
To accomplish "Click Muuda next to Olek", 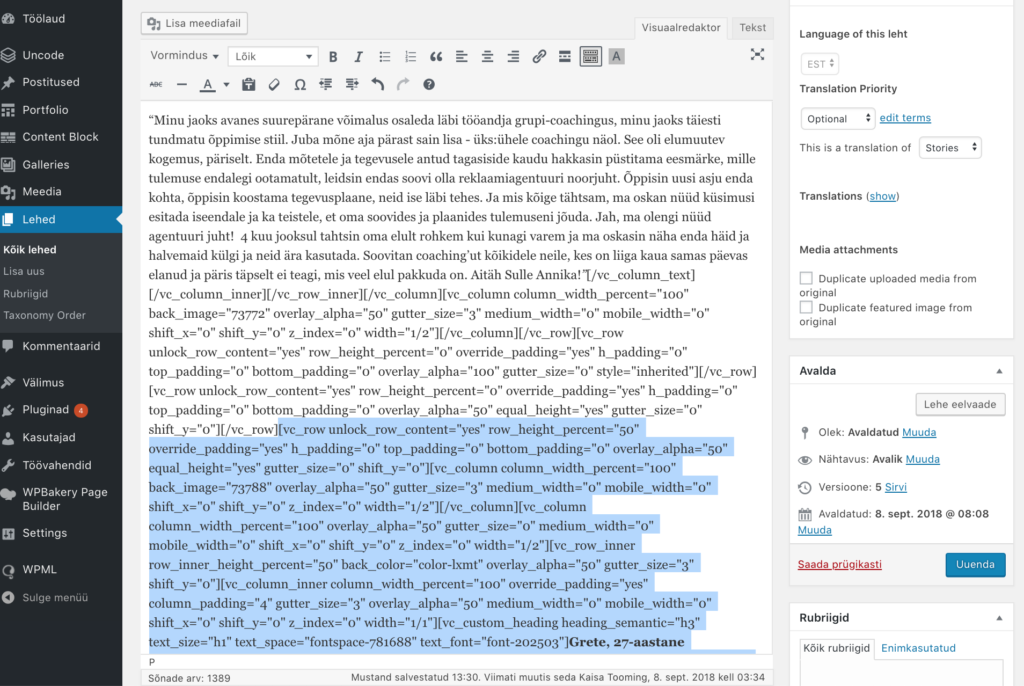I will tap(919, 433).
